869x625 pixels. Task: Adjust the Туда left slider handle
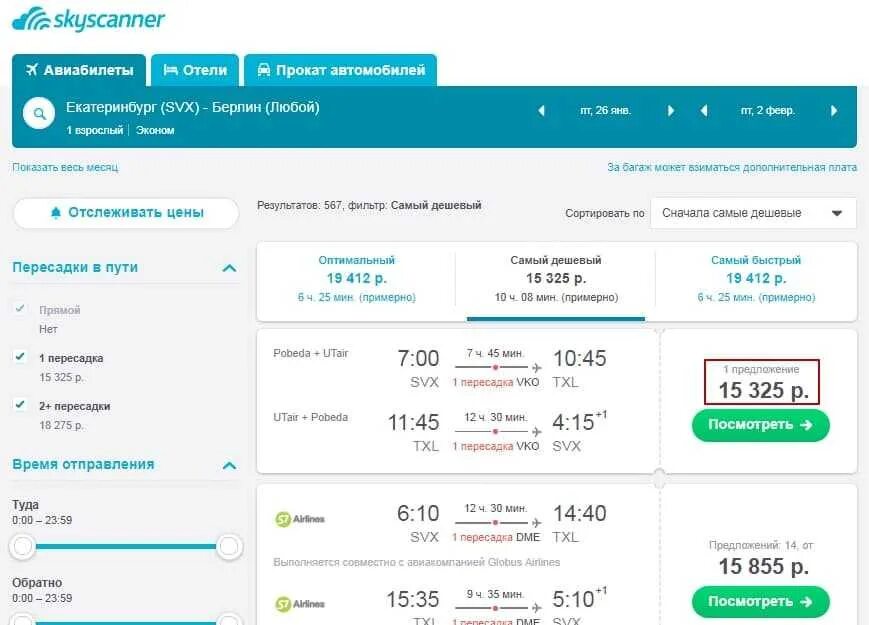[23, 547]
